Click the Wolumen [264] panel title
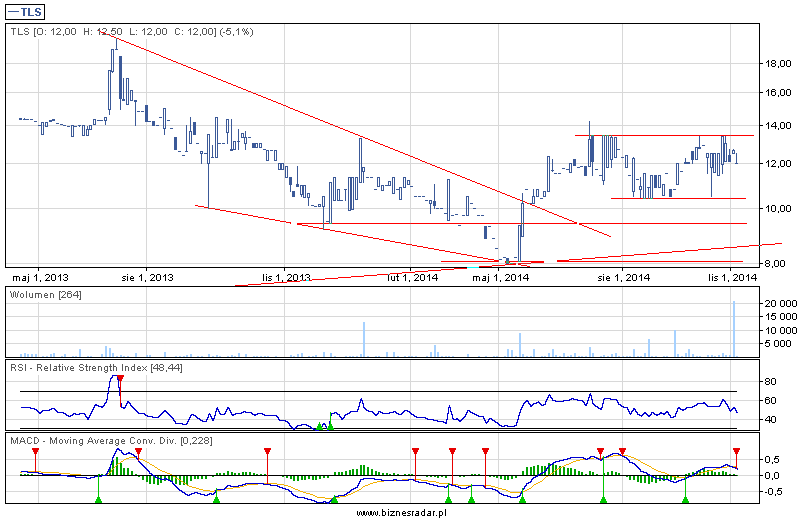Viewport: 800px width, 520px height. click(x=46, y=295)
